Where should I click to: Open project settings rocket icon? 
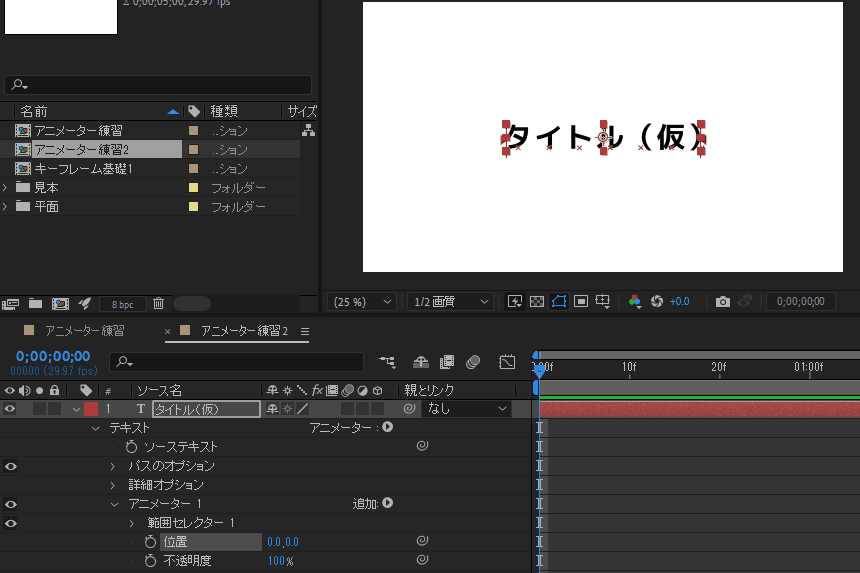pyautogui.click(x=84, y=303)
